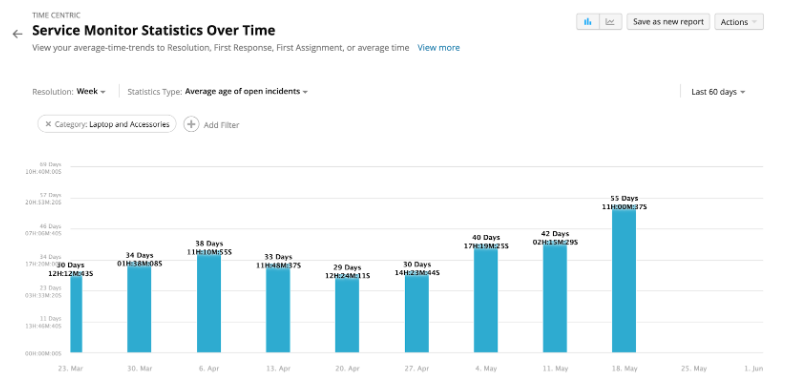Image resolution: width=787 pixels, height=390 pixels.
Task: Open the Statistics Type dropdown
Action: [246, 92]
